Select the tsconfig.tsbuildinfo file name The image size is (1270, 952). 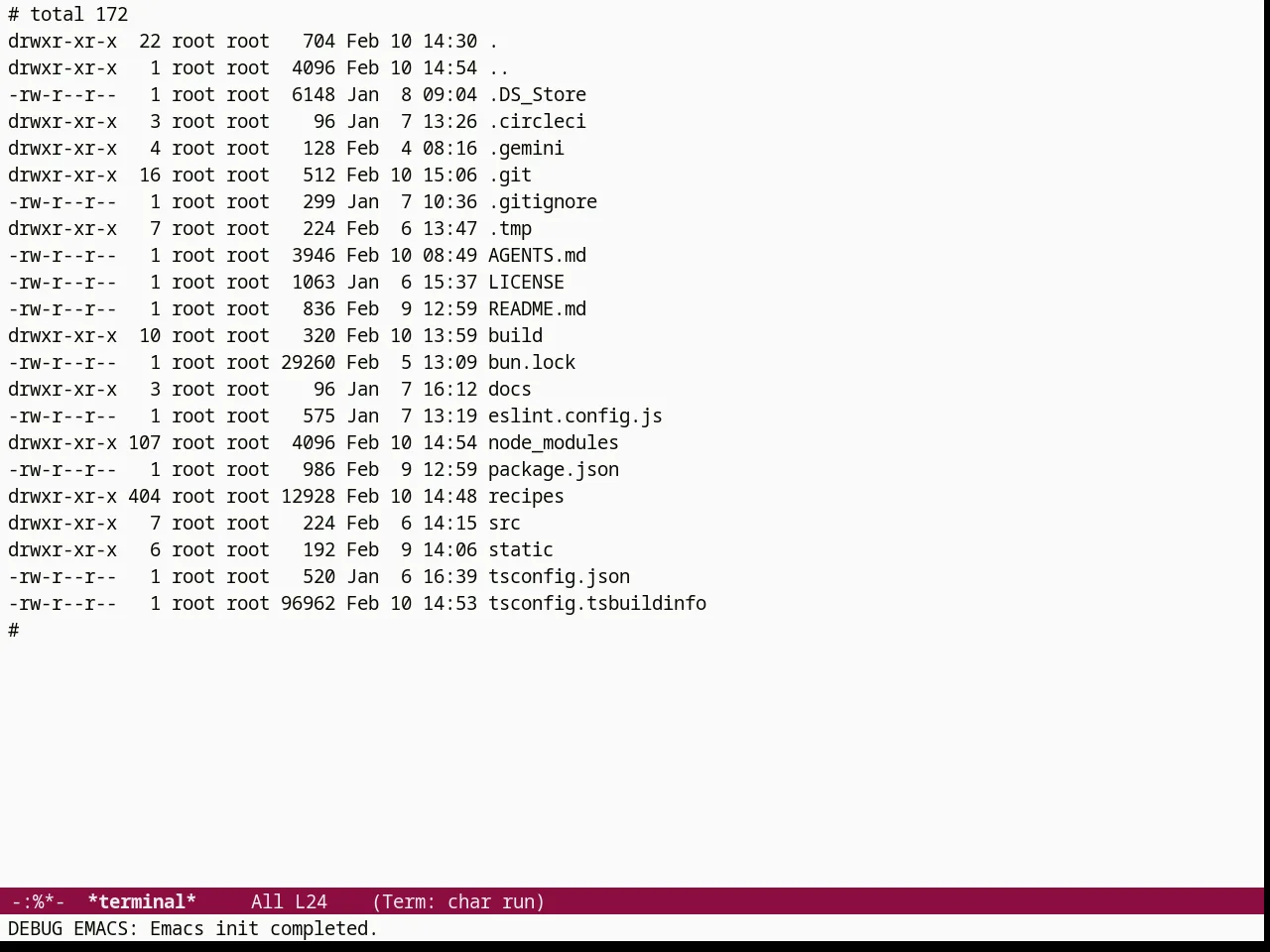(x=597, y=603)
